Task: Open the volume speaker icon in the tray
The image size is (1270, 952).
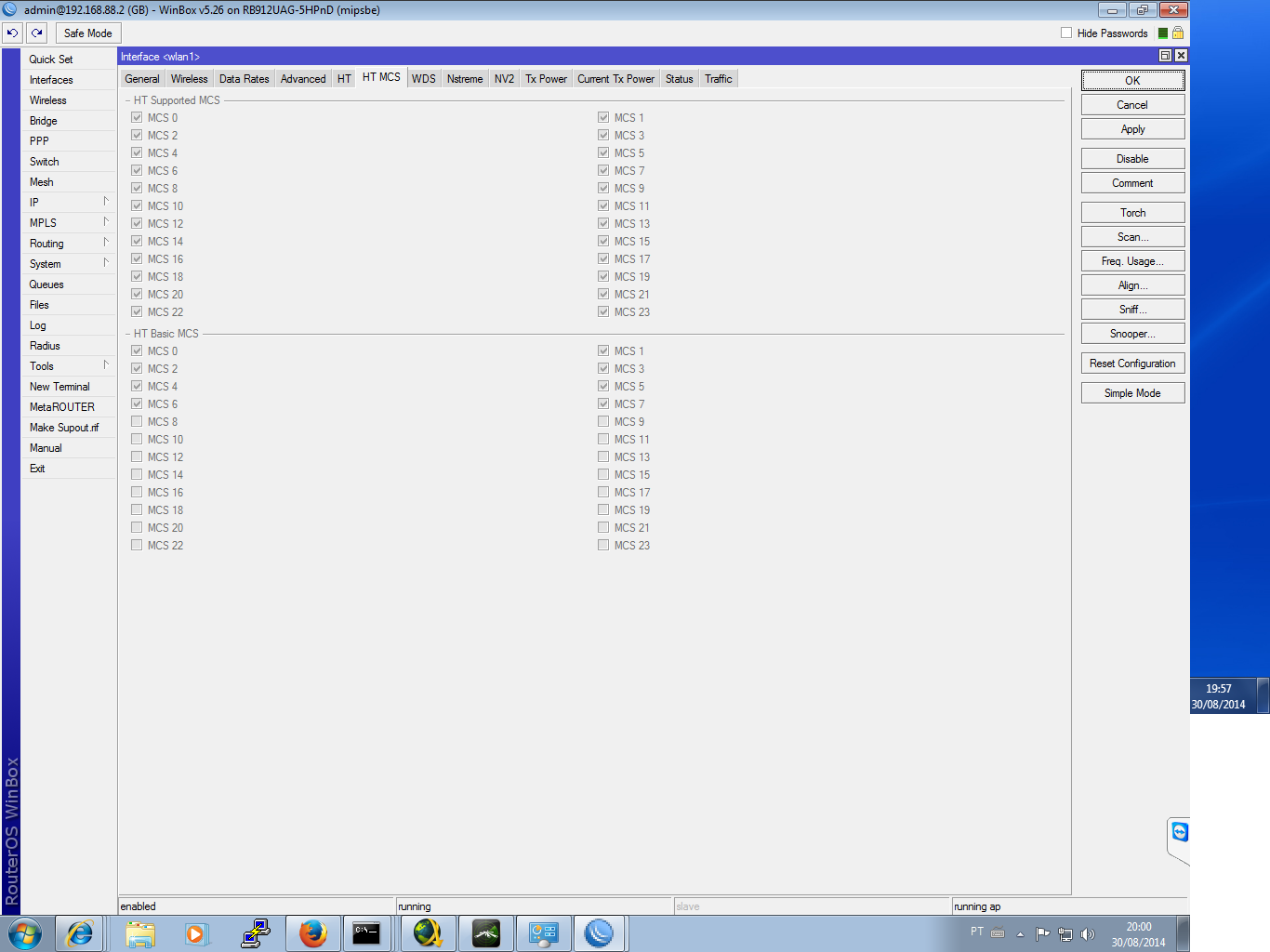Action: click(x=1088, y=934)
